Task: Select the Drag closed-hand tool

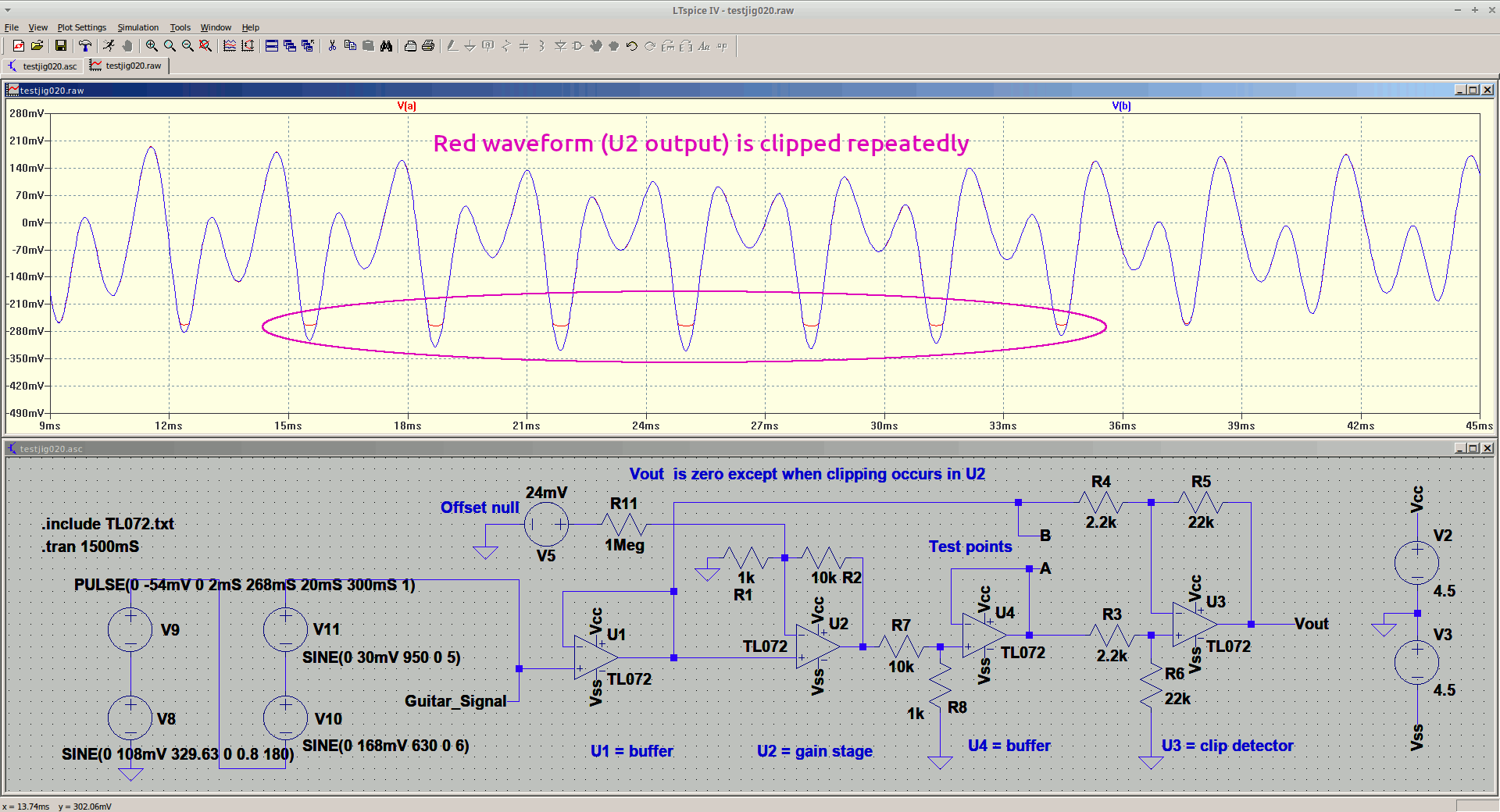Action: [x=614, y=46]
